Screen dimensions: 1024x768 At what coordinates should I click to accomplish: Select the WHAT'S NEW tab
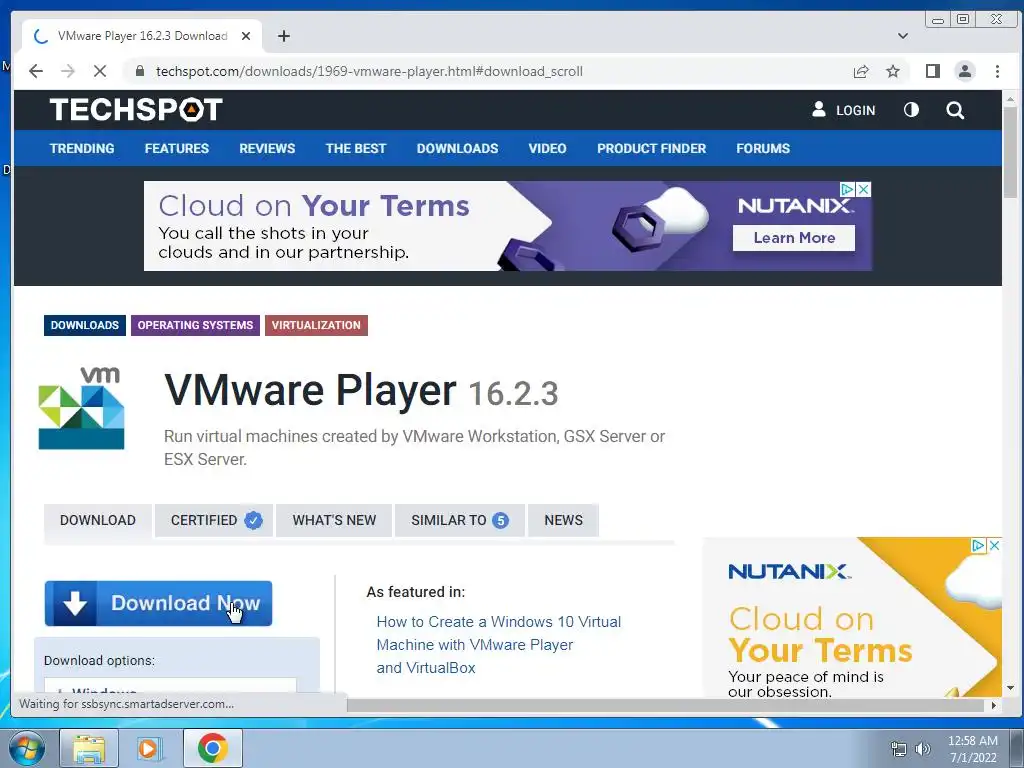334,520
